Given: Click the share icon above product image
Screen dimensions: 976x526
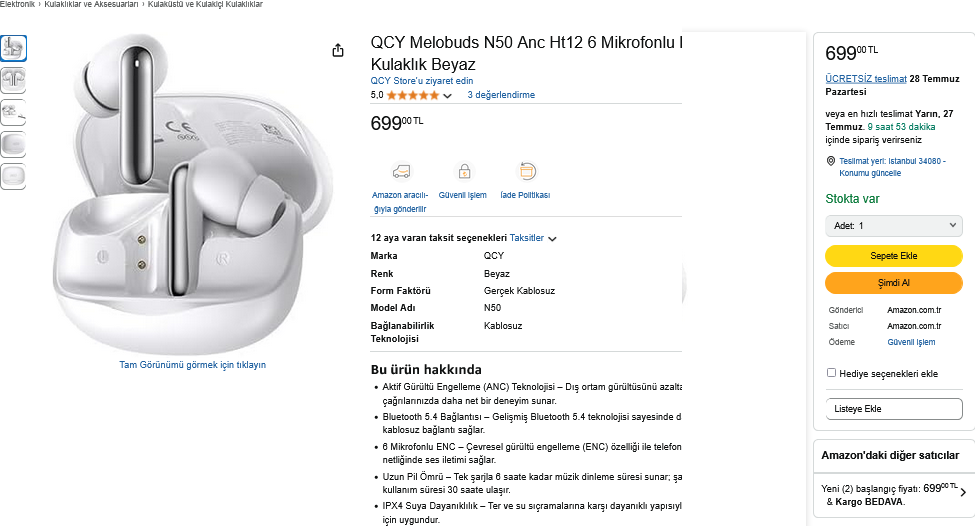Looking at the screenshot, I should [338, 50].
